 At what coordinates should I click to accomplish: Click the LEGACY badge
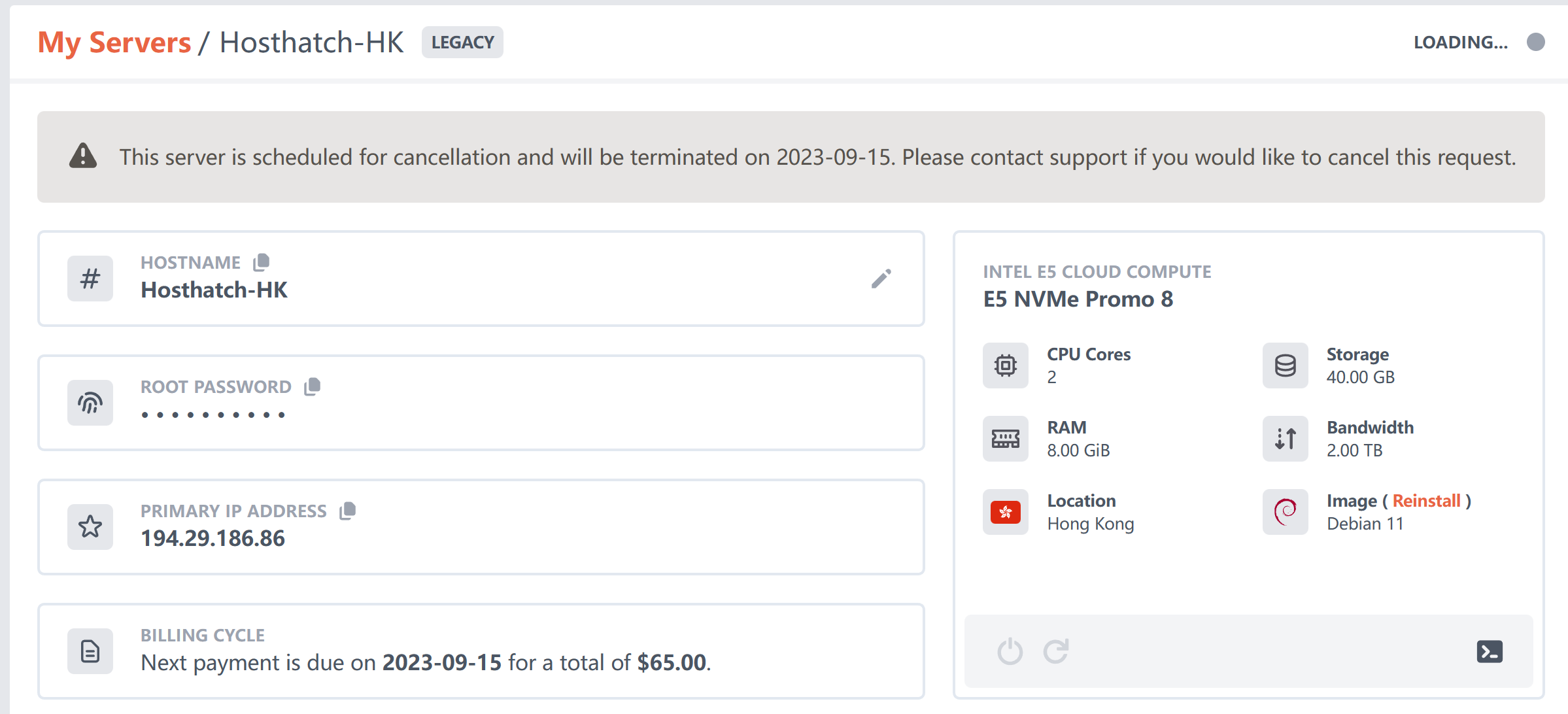point(462,42)
